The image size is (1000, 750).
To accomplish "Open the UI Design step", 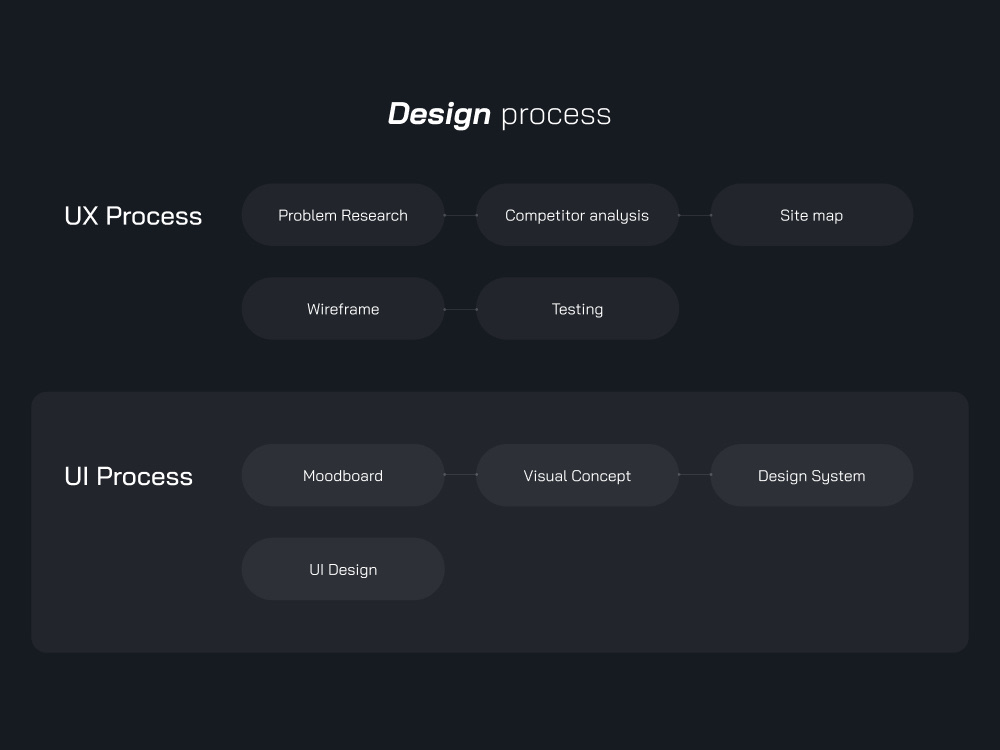I will (343, 569).
